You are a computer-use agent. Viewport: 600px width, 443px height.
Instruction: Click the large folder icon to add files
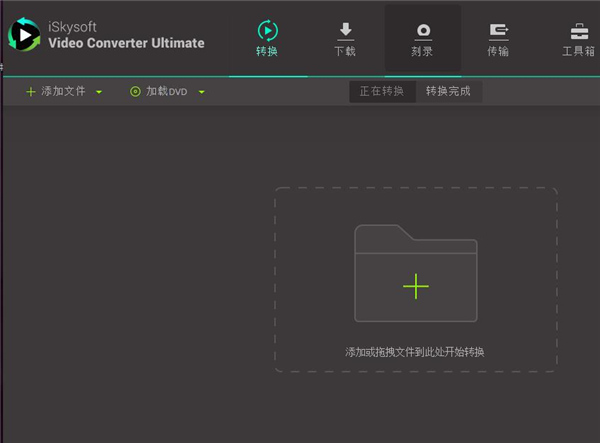[416, 272]
